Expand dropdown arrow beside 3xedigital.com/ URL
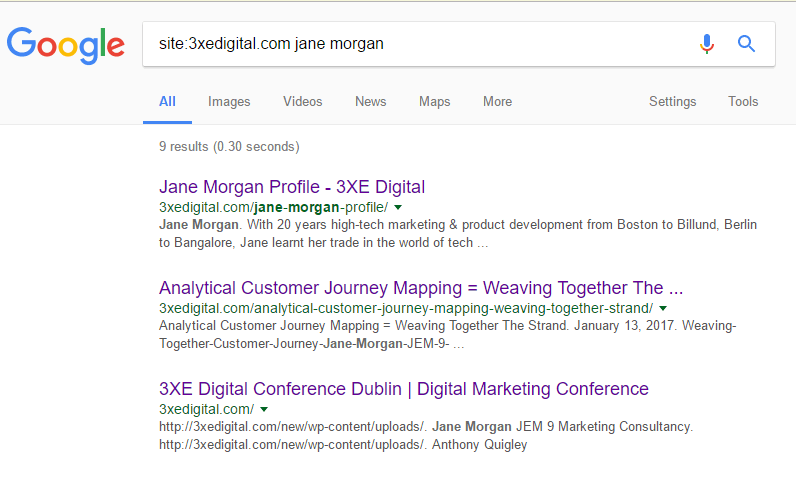This screenshot has width=796, height=479. (x=264, y=409)
